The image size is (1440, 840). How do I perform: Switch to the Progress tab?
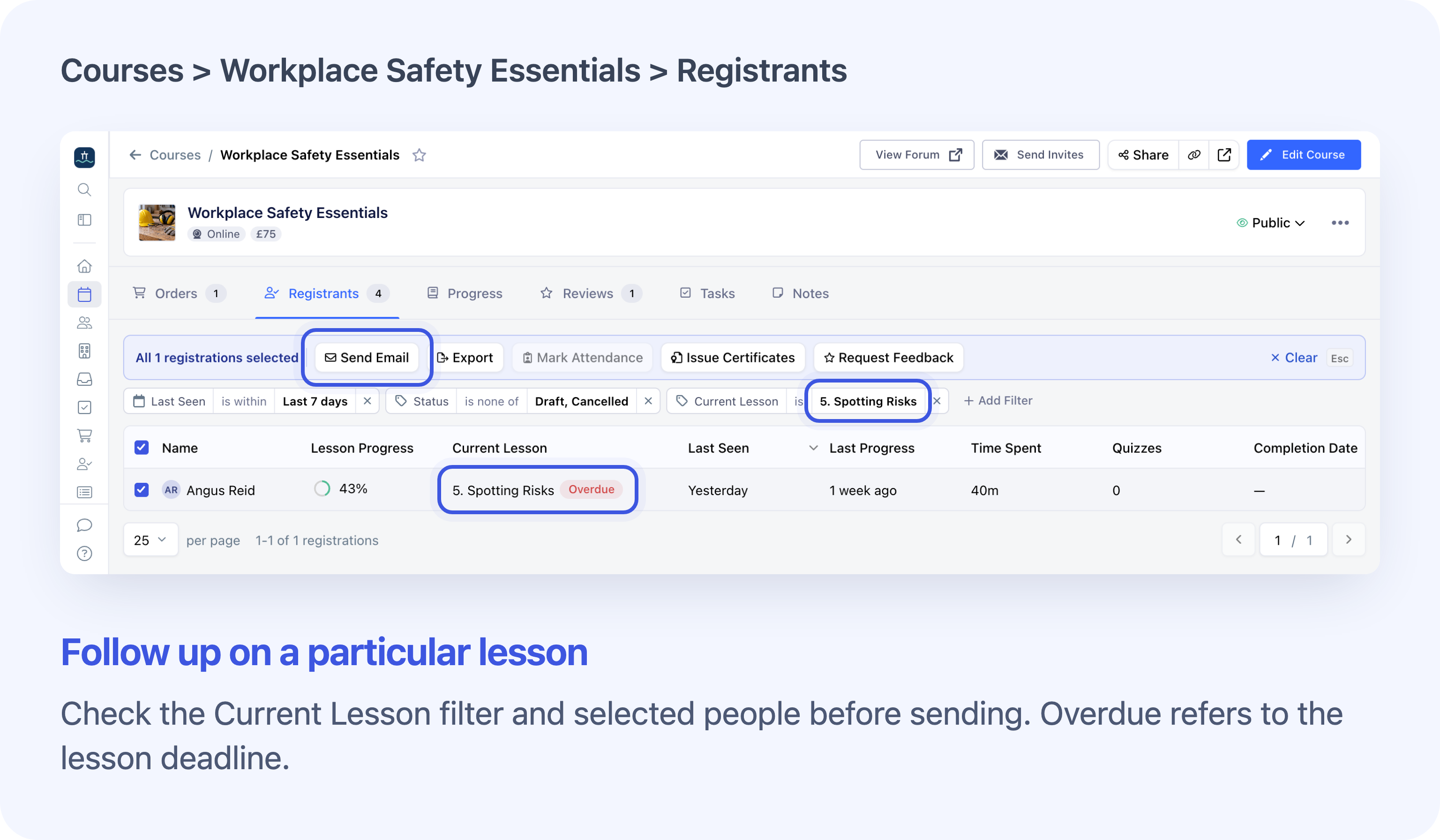pos(465,293)
